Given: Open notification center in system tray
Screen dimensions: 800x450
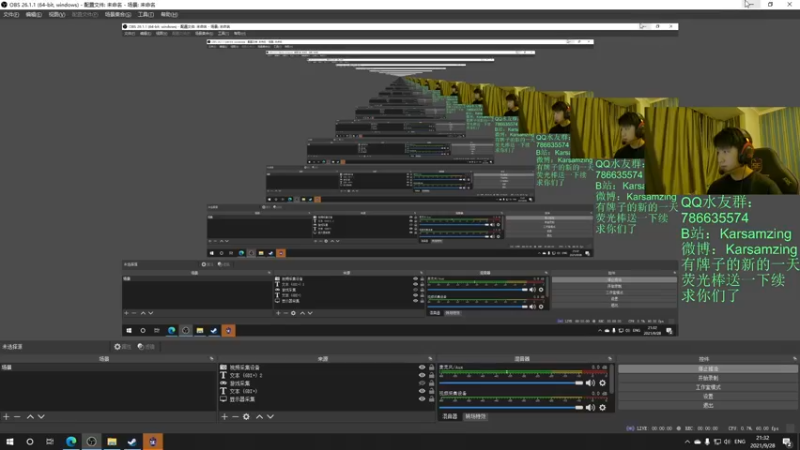Looking at the screenshot, I should coord(787,442).
